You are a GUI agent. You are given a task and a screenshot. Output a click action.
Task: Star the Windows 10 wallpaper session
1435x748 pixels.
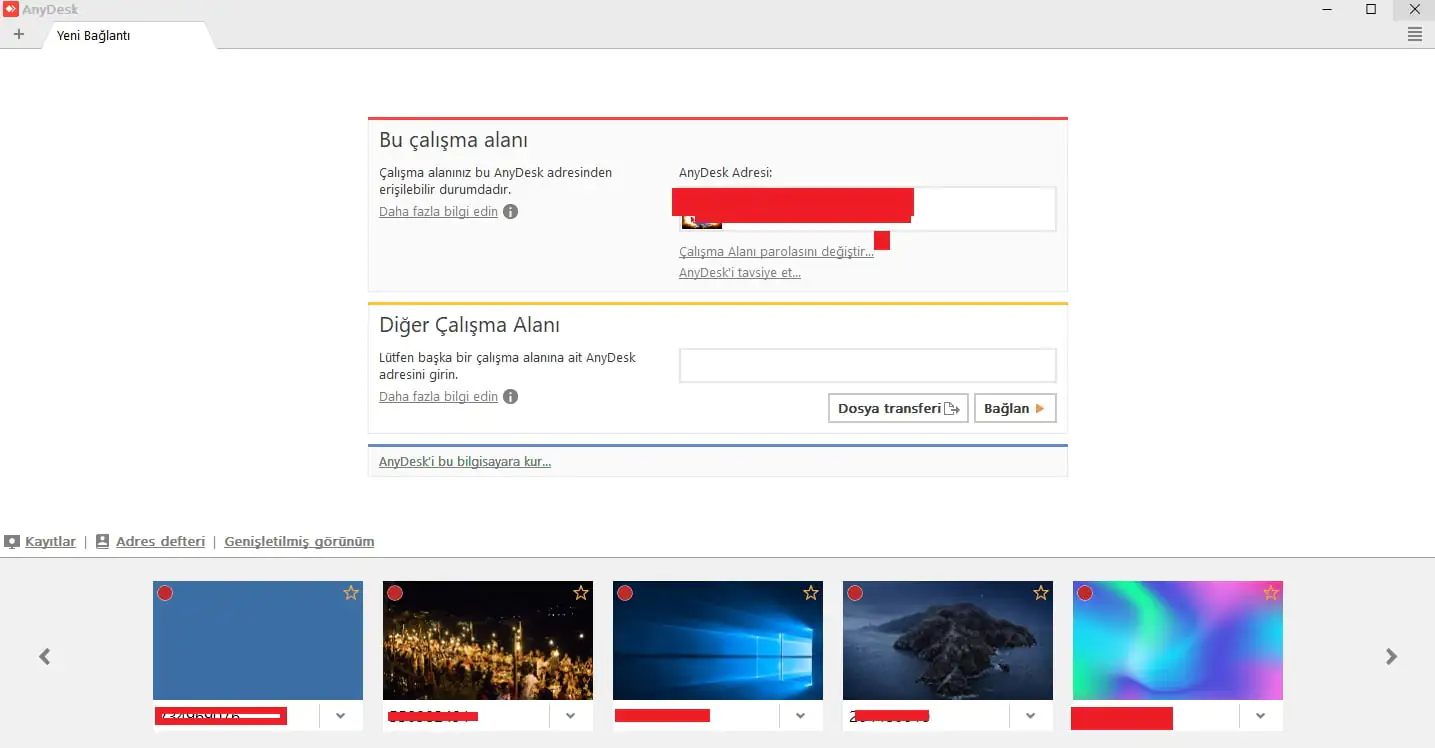tap(811, 593)
